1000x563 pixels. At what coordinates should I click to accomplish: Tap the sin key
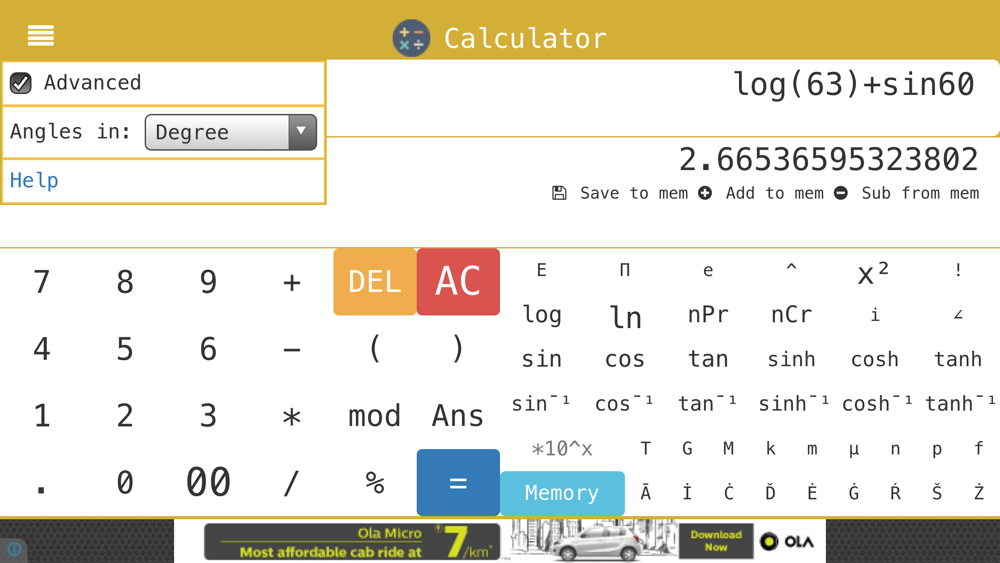[x=541, y=359]
